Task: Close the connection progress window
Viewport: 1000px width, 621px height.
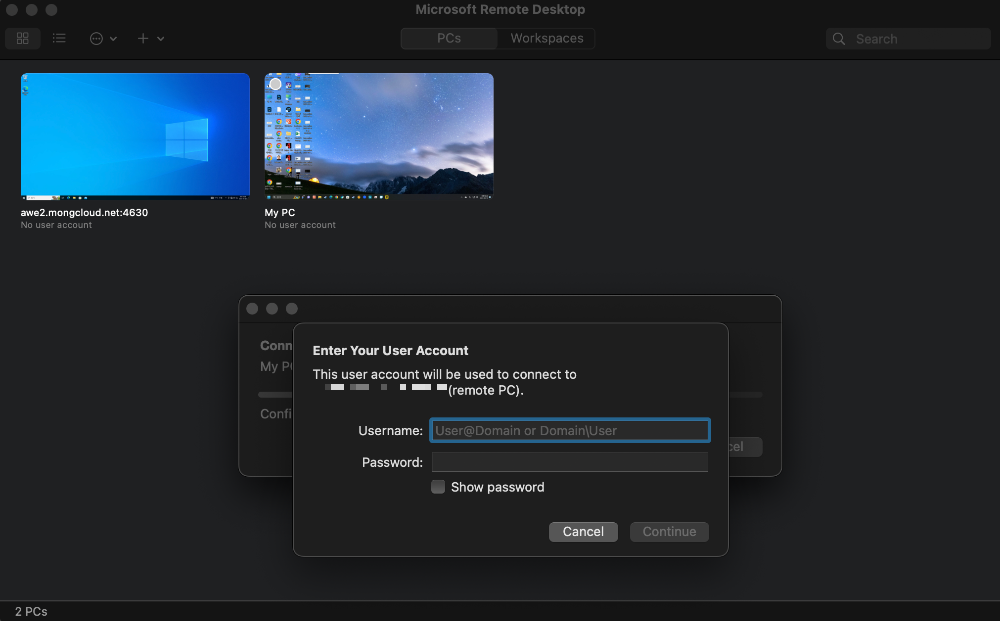Action: [253, 309]
